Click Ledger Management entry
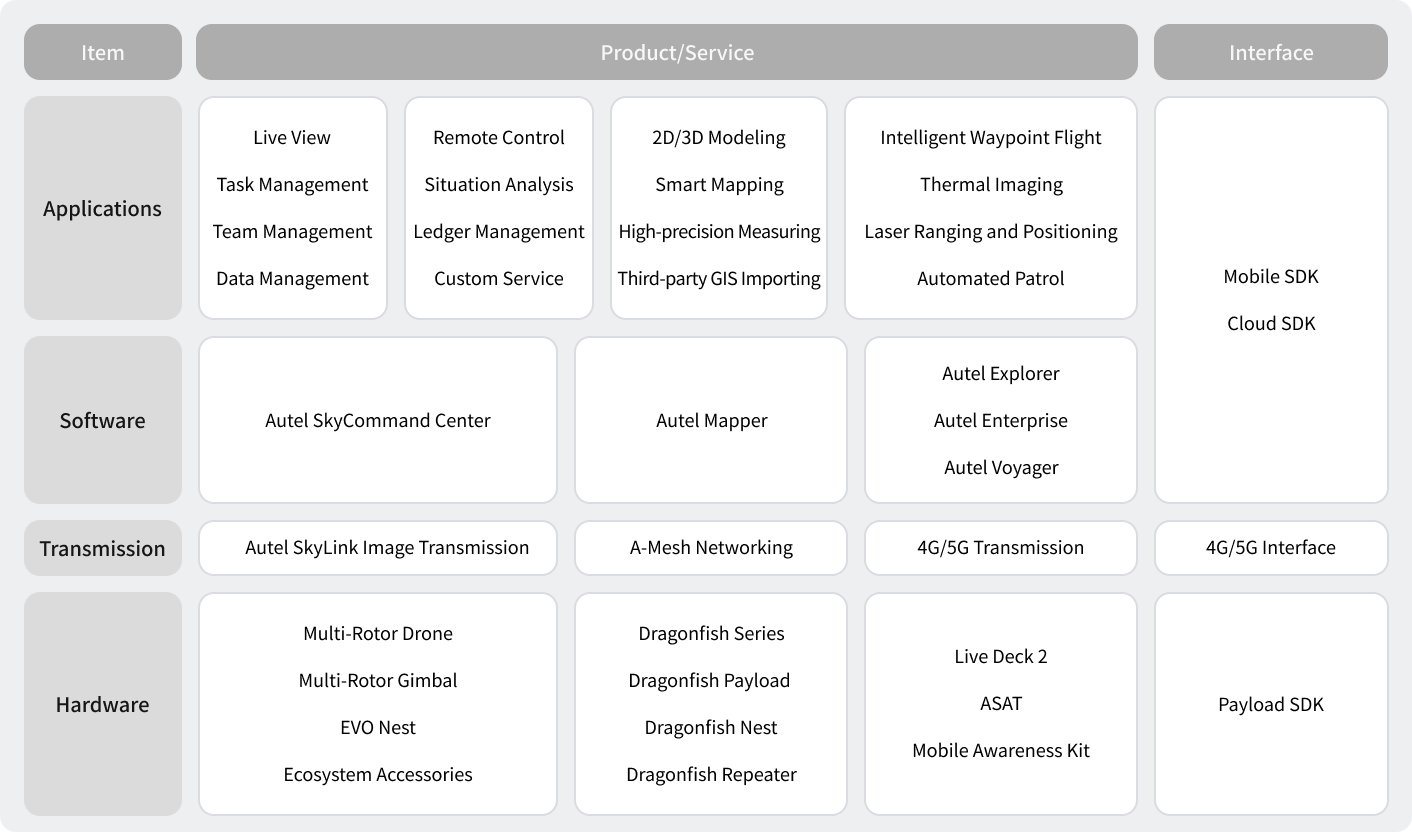This screenshot has width=1412, height=832. 499,231
